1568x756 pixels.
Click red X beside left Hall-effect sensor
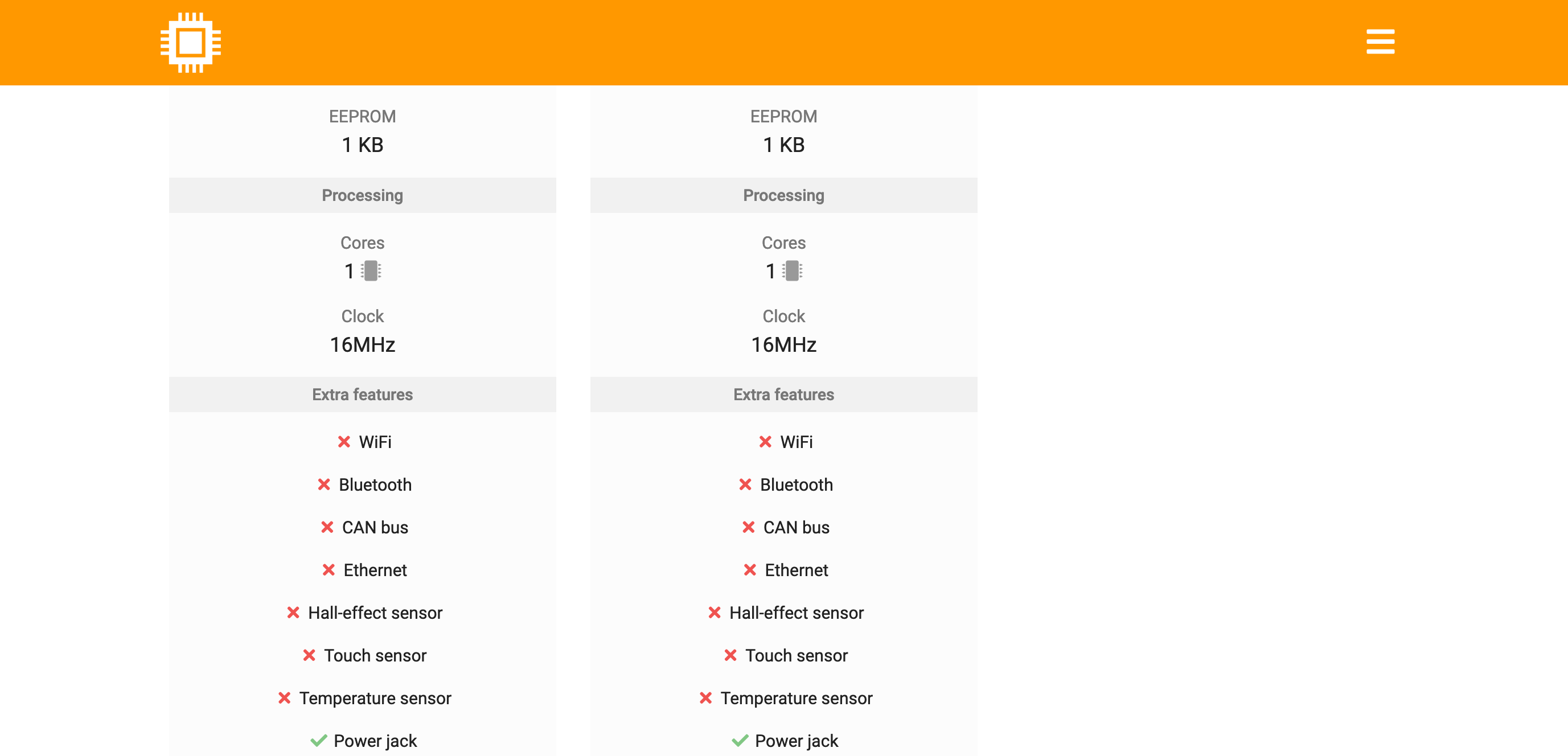point(293,613)
